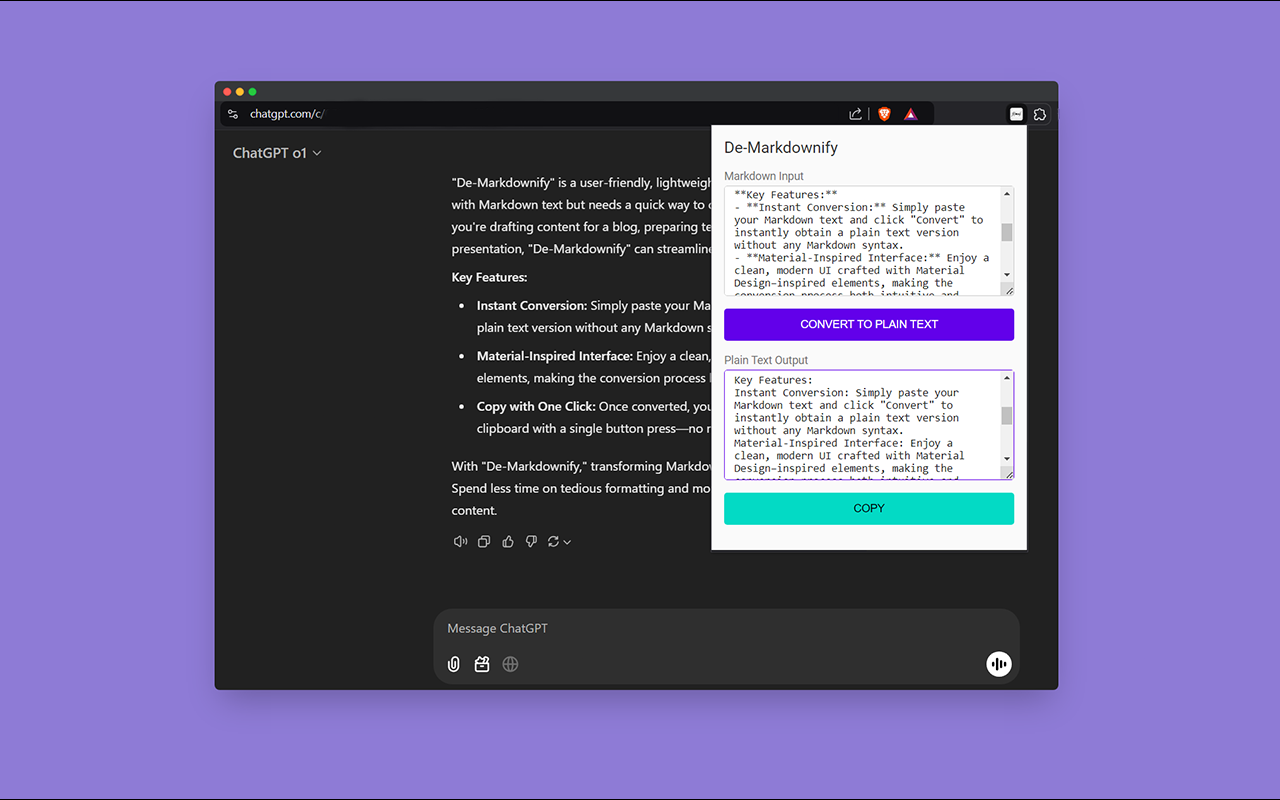Screen dimensions: 1280x800
Task: Start voice mode with waveform button
Action: (999, 664)
